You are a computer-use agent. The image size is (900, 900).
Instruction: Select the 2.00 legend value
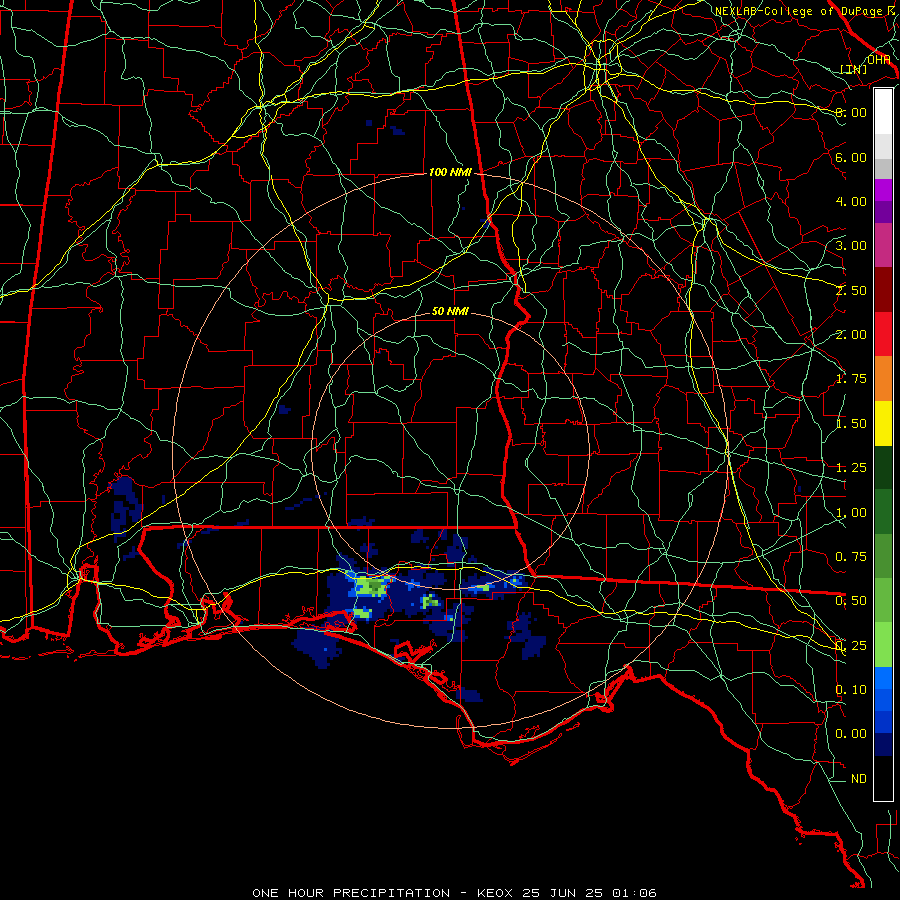point(851,335)
